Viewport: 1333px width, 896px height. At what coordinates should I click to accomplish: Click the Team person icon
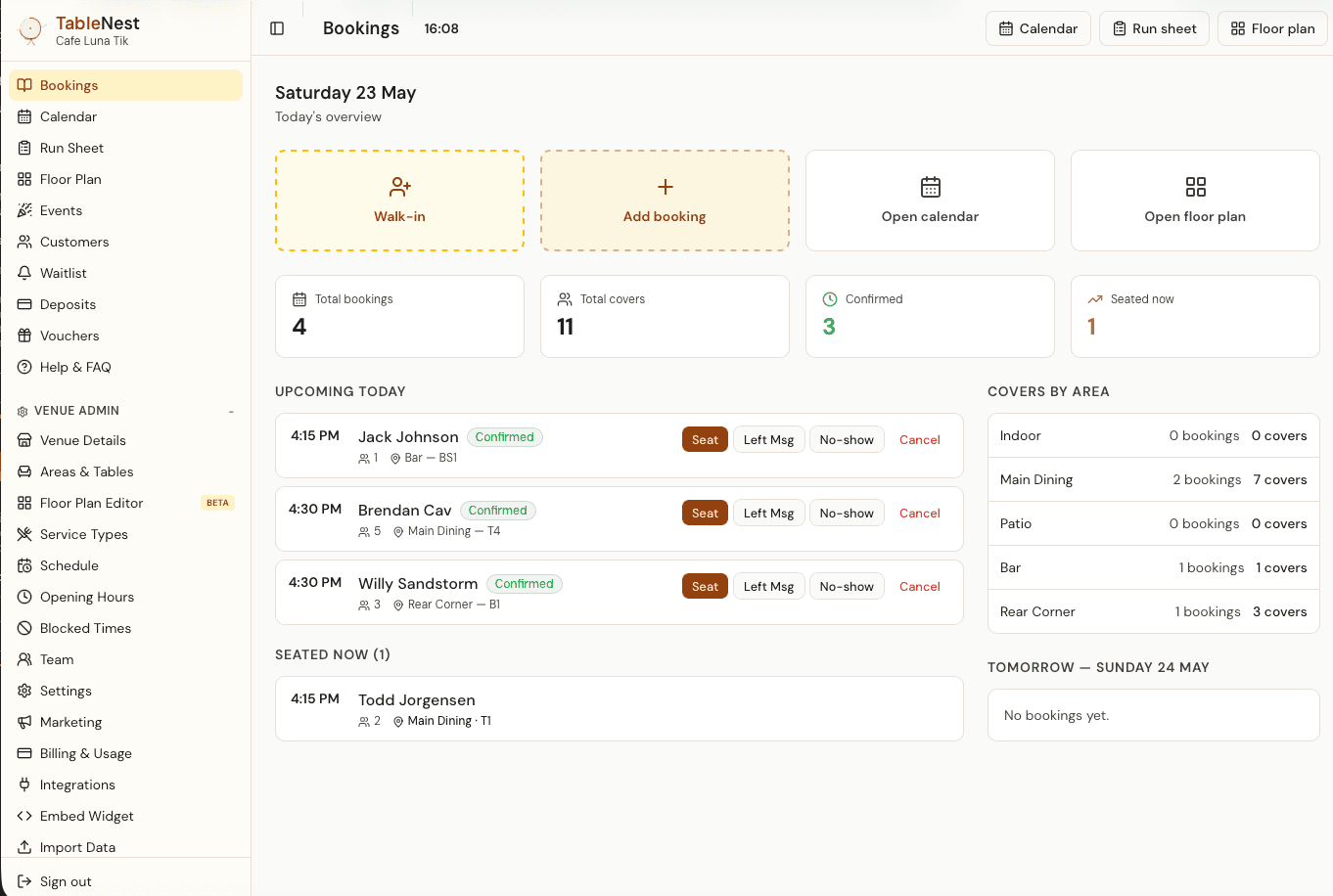pyautogui.click(x=24, y=659)
